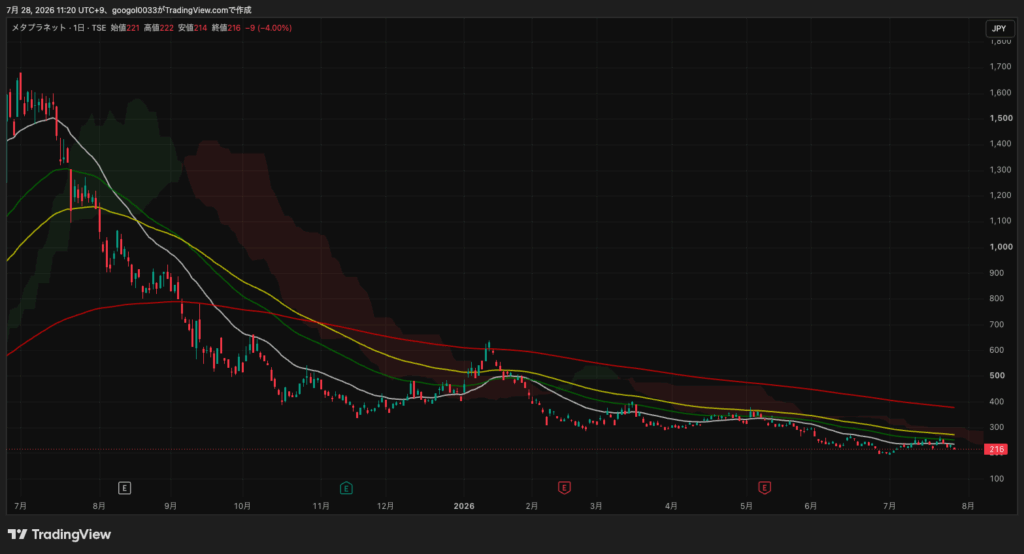Click the red earnings E marker near February
This screenshot has height=554, width=1024.
click(x=564, y=487)
